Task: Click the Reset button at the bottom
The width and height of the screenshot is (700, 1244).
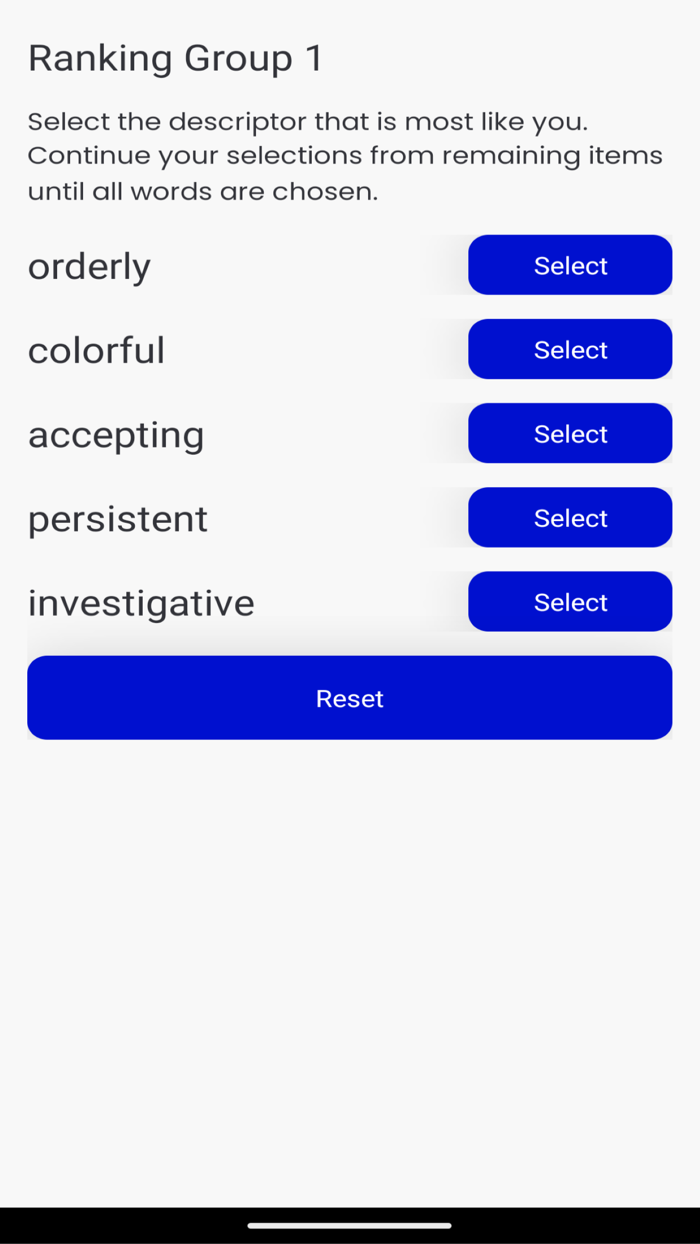Action: tap(349, 697)
